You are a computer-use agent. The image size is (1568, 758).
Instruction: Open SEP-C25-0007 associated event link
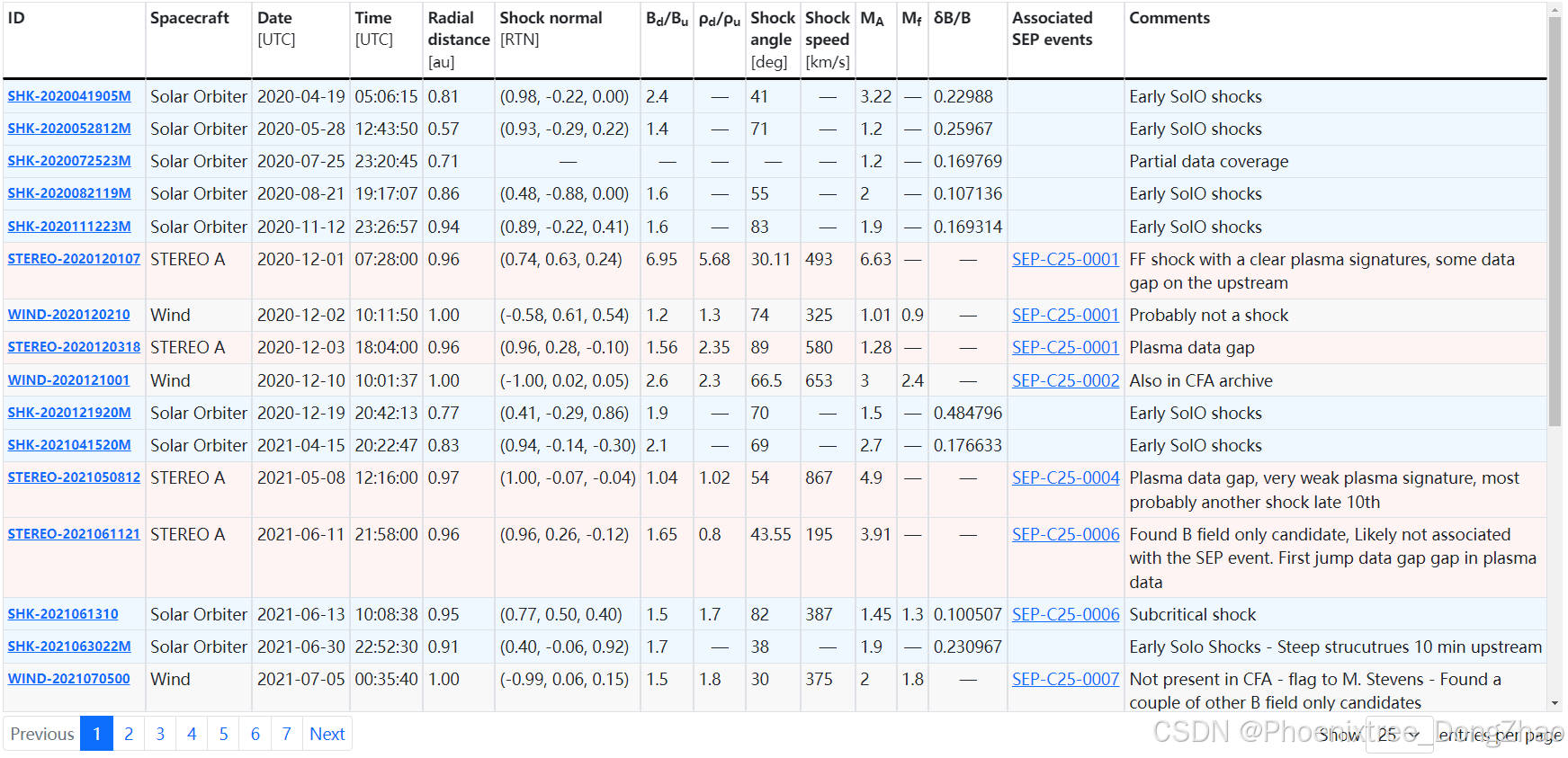(x=1066, y=679)
